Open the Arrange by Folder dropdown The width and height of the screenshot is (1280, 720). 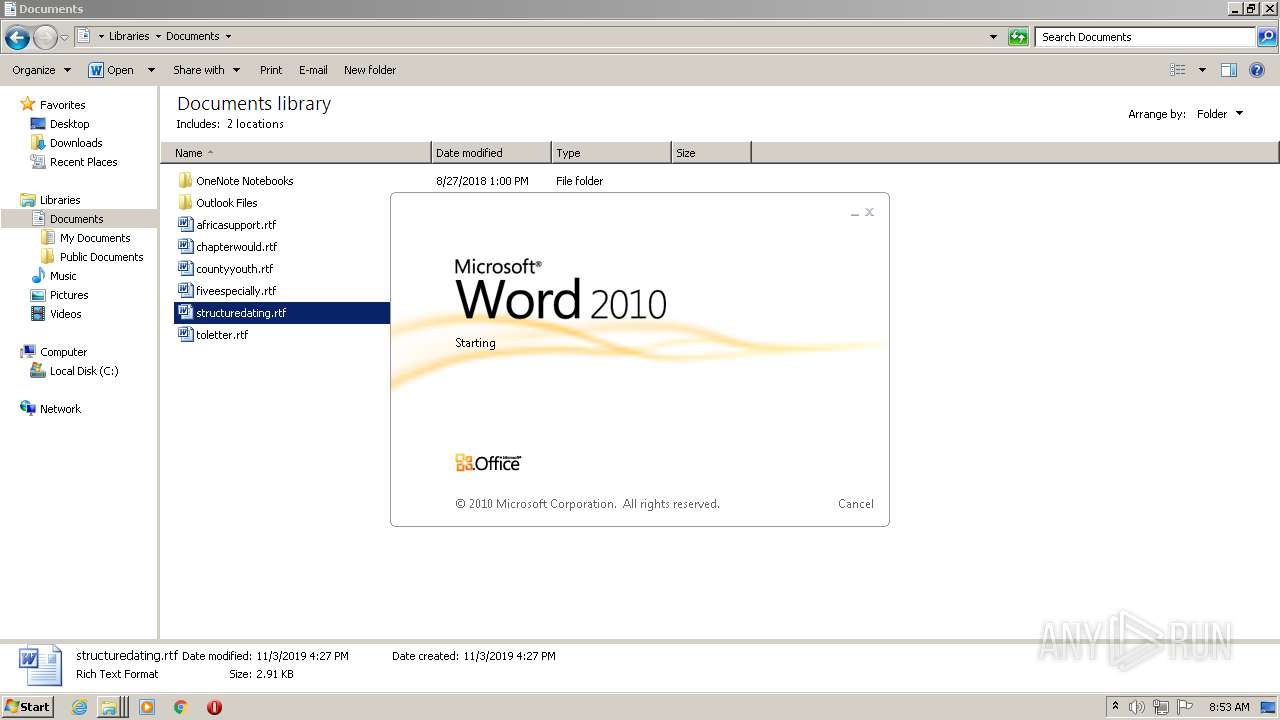(1220, 114)
